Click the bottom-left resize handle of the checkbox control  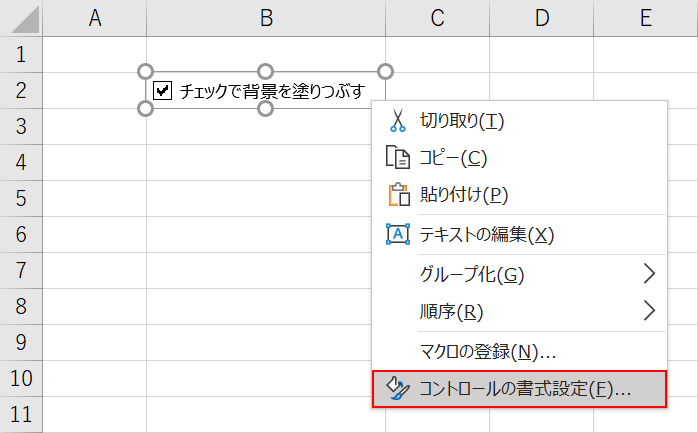146,108
